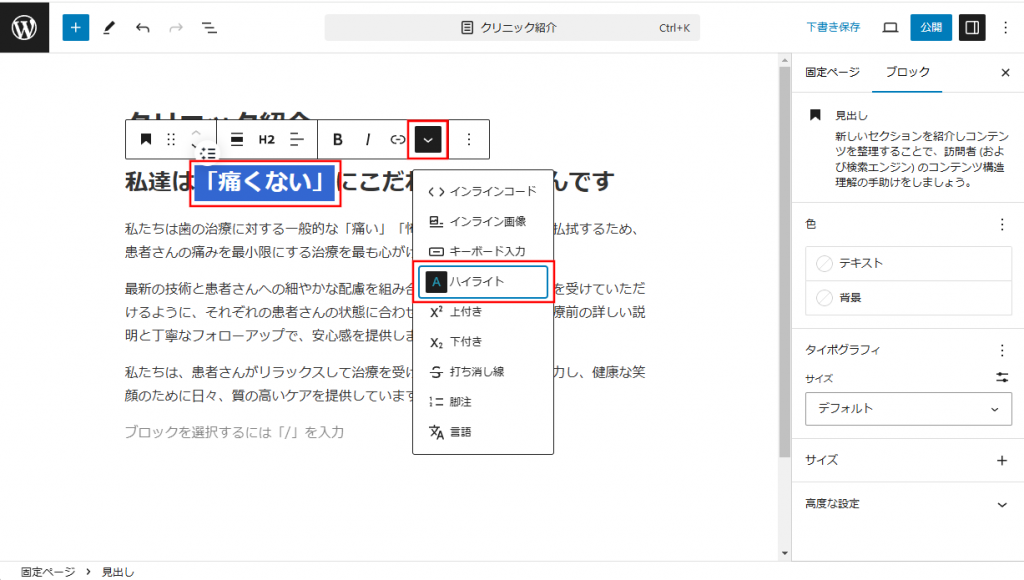1024x580 pixels.
Task: Apply italic formatting in block toolbar
Action: point(367,140)
